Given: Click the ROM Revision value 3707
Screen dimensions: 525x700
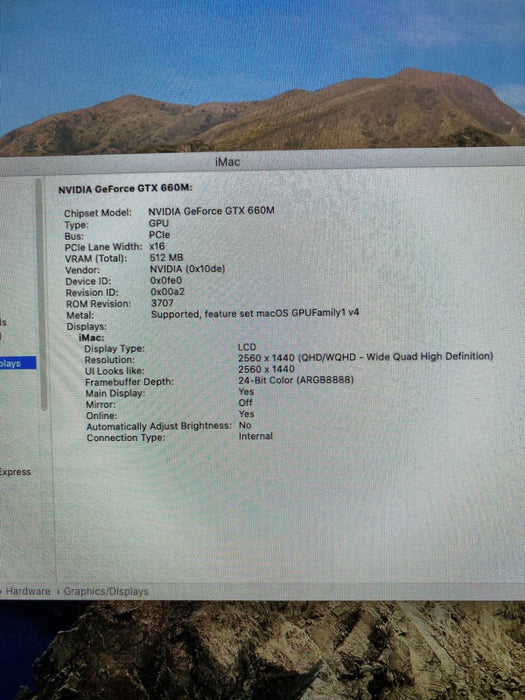Looking at the screenshot, I should [162, 303].
